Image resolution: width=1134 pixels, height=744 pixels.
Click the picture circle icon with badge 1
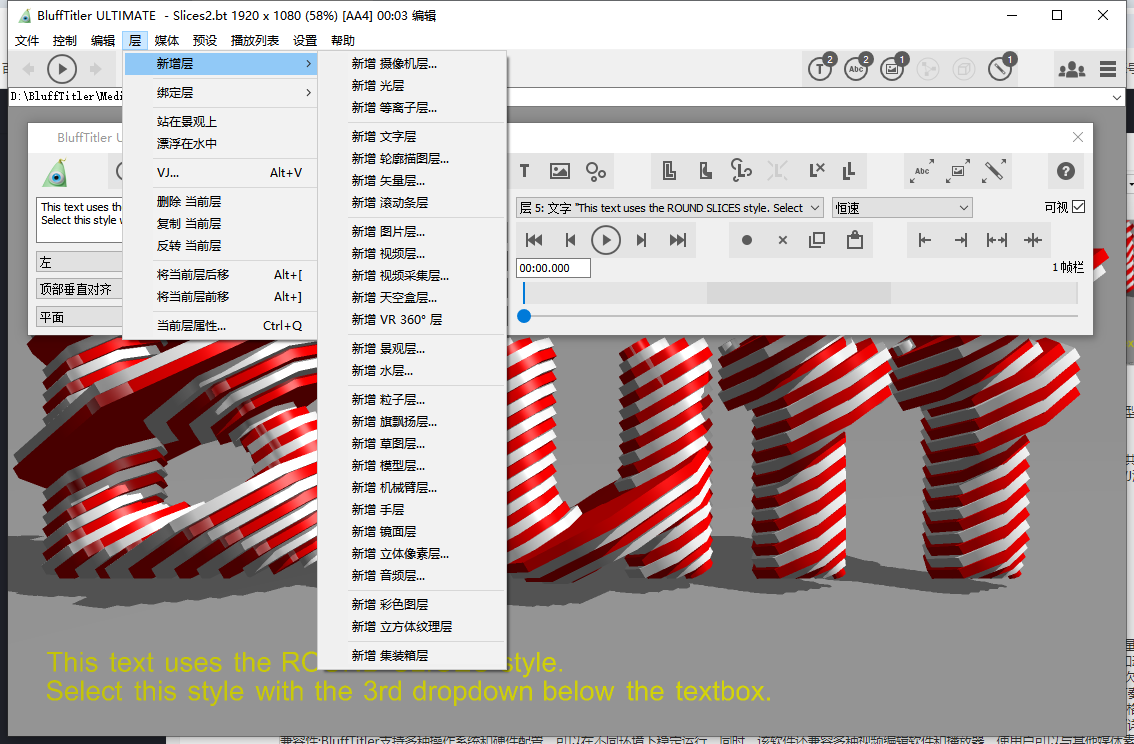tap(892, 68)
